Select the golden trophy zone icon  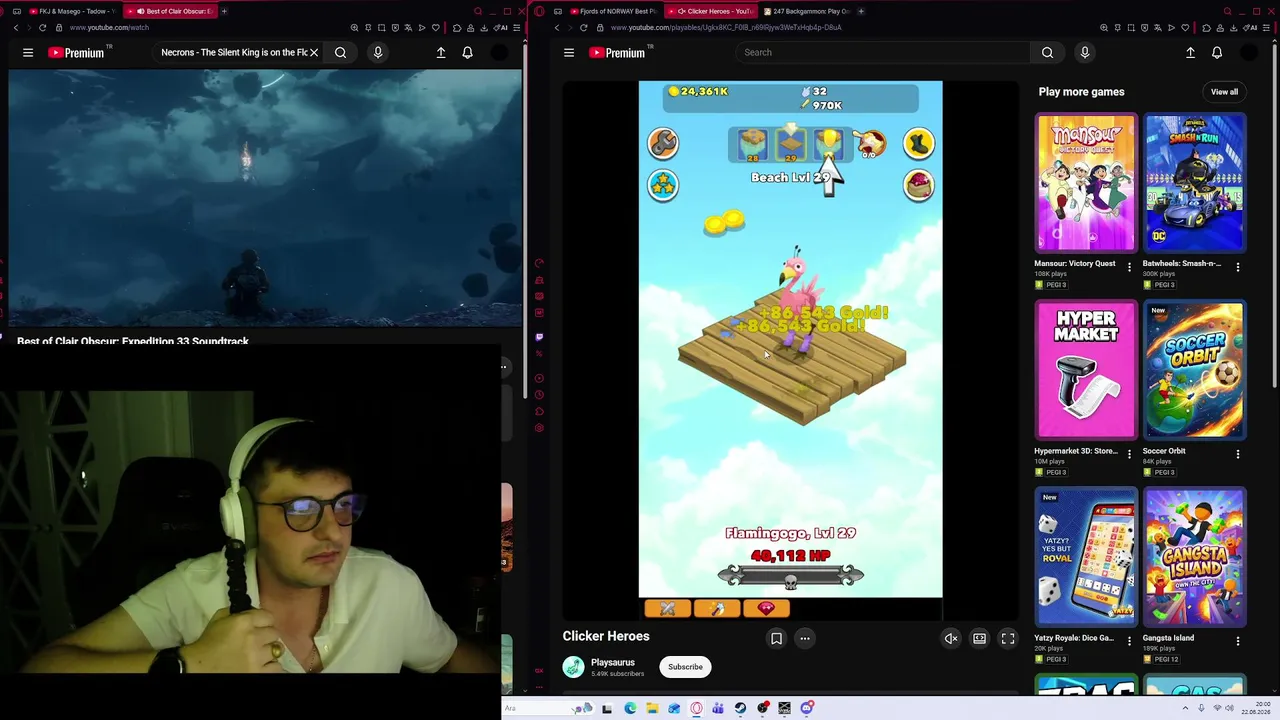coord(829,145)
